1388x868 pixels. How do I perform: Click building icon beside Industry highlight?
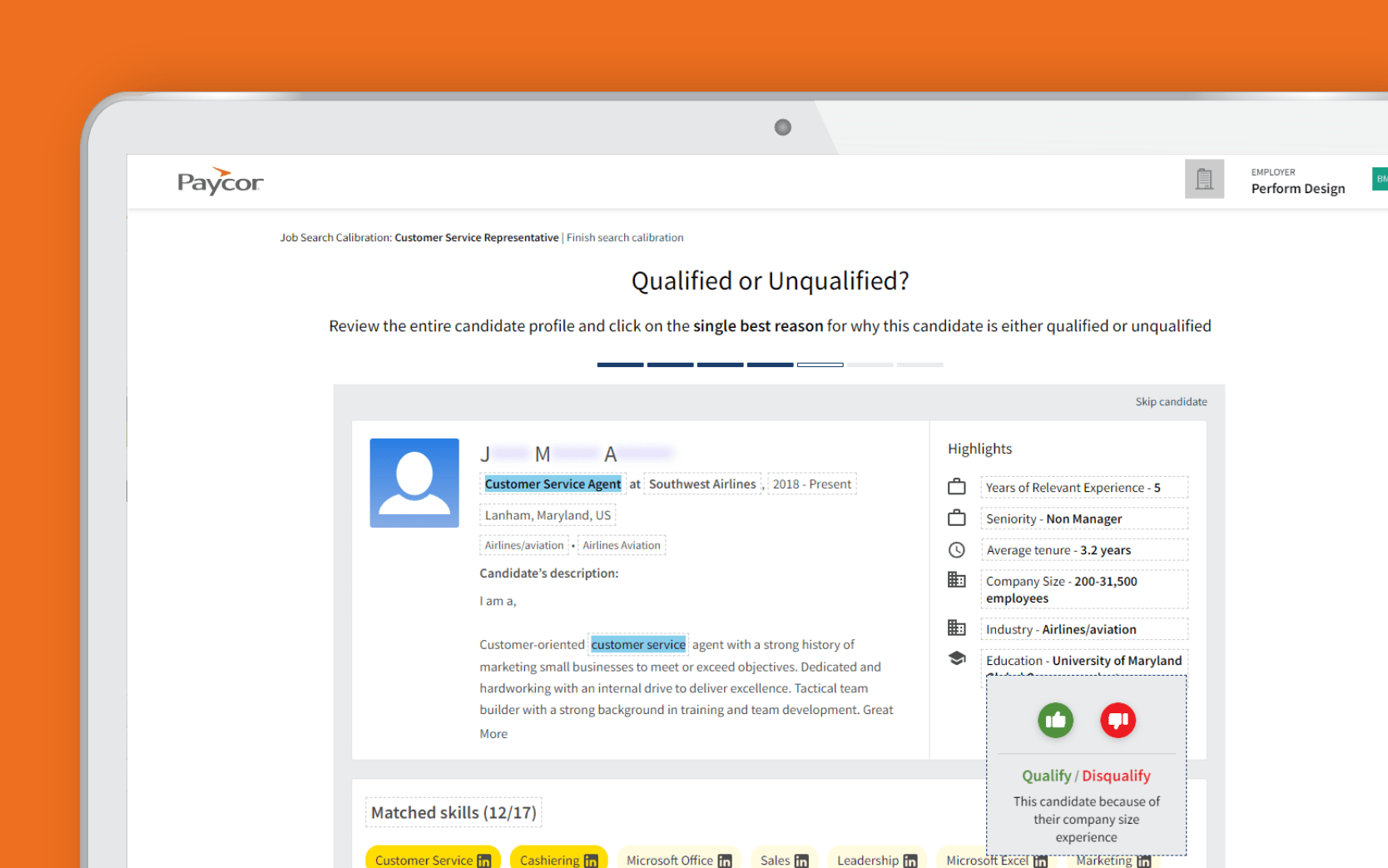pos(957,627)
